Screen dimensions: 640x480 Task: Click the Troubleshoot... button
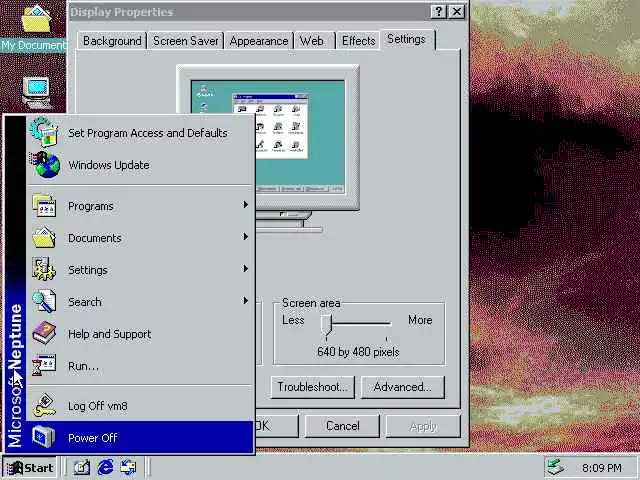[x=313, y=387]
